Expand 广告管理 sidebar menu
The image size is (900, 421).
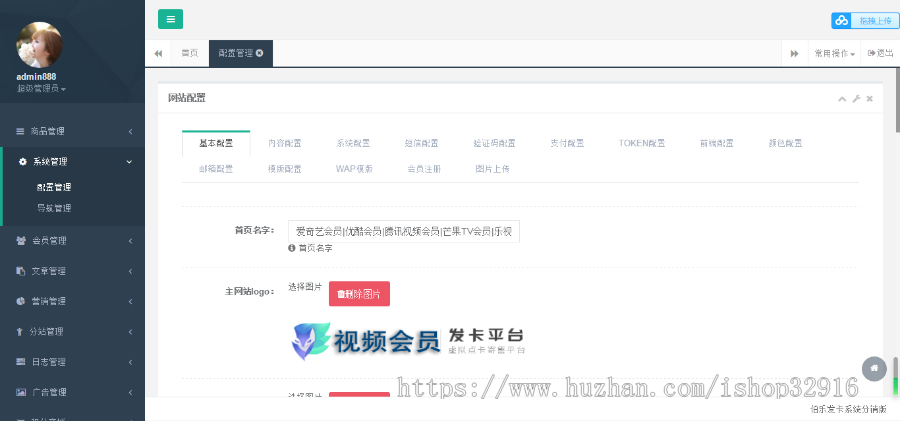[x=72, y=392]
